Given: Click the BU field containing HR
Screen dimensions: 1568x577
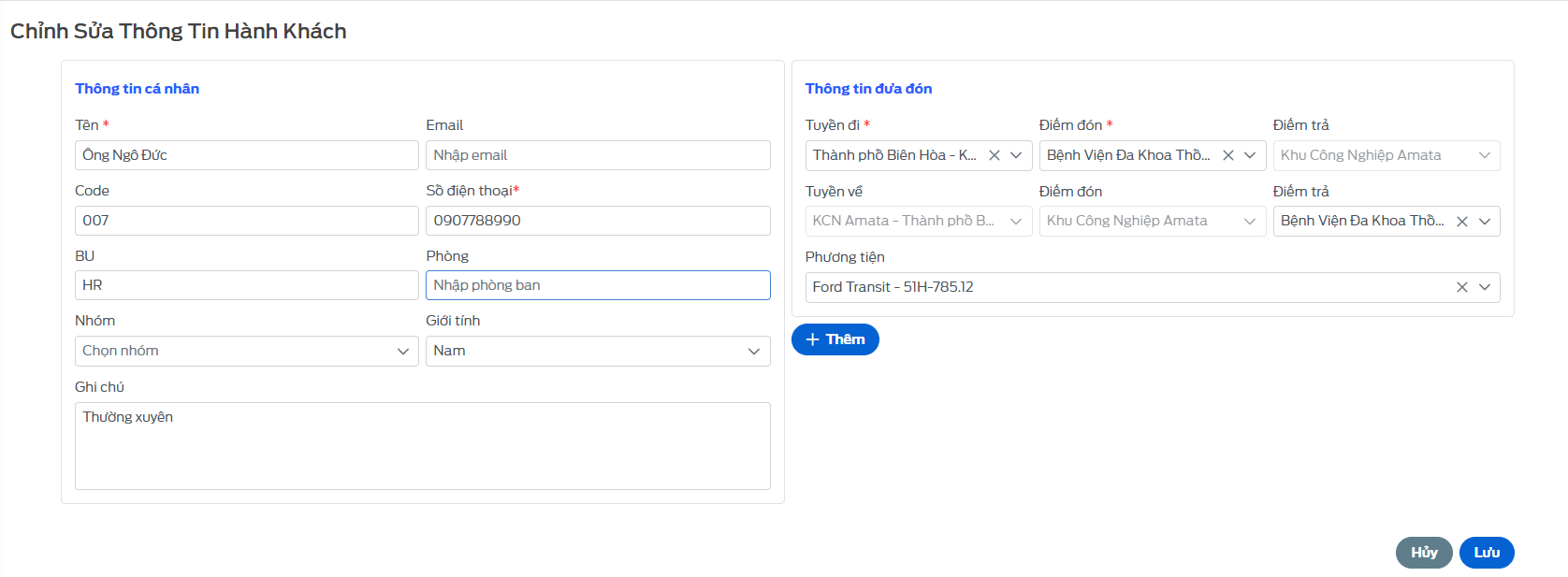Looking at the screenshot, I should (x=246, y=285).
